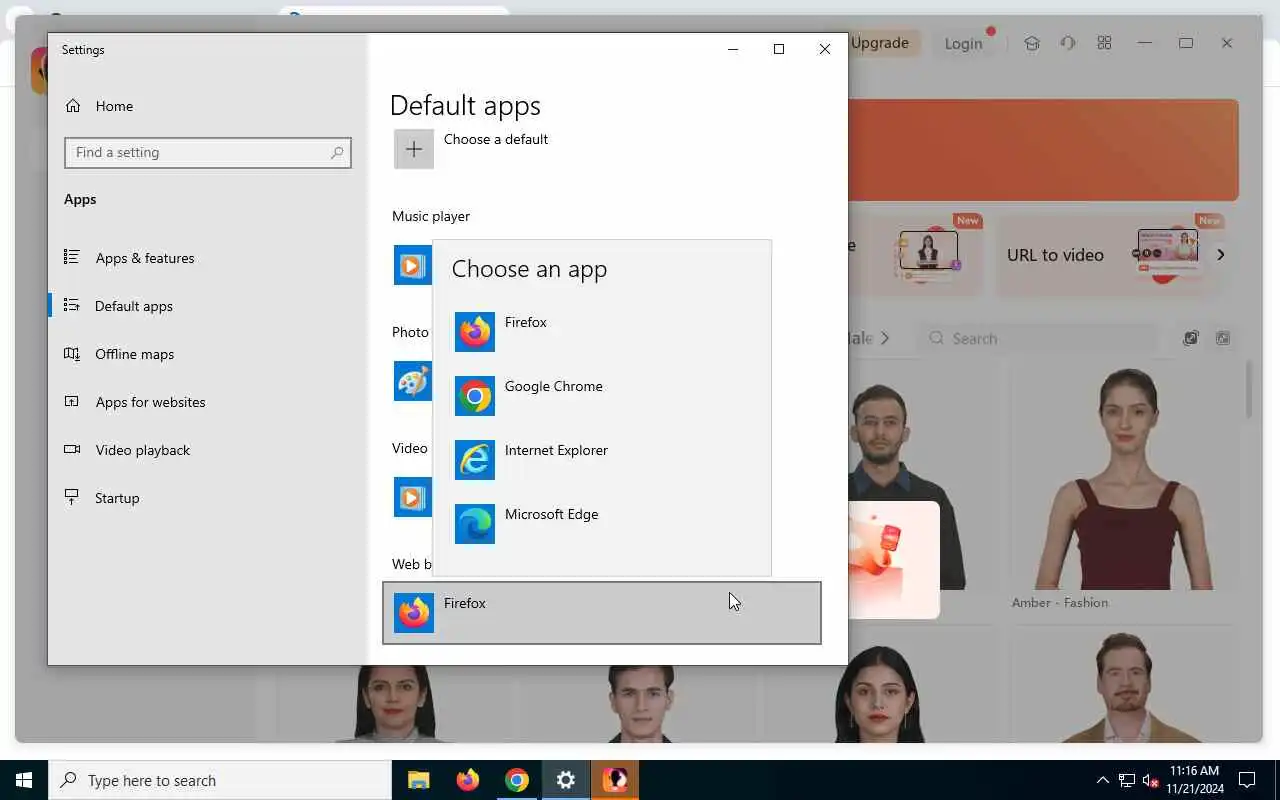The width and height of the screenshot is (1280, 800).
Task: Click the Find a setting search box
Action: point(208,152)
